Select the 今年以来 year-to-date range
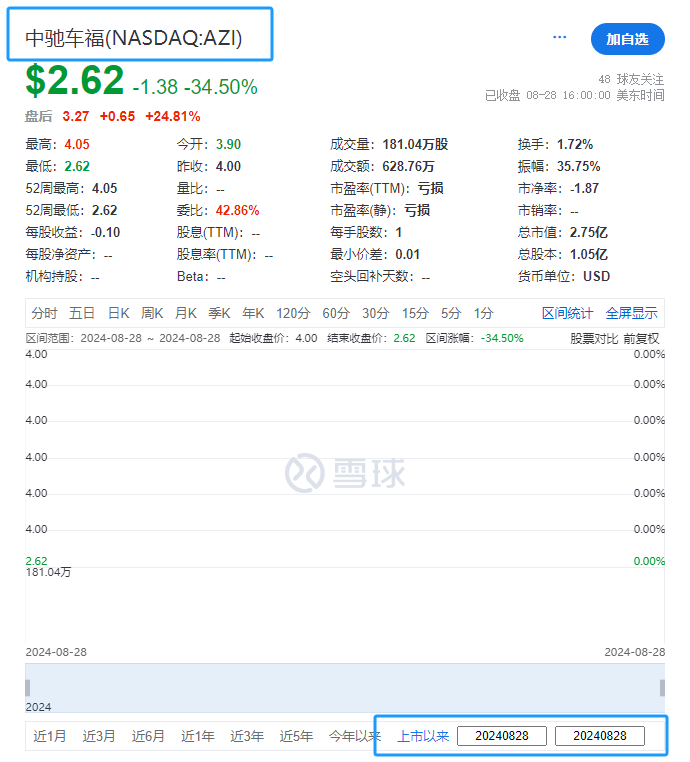Screen dimensions: 690x762 pyautogui.click(x=354, y=736)
